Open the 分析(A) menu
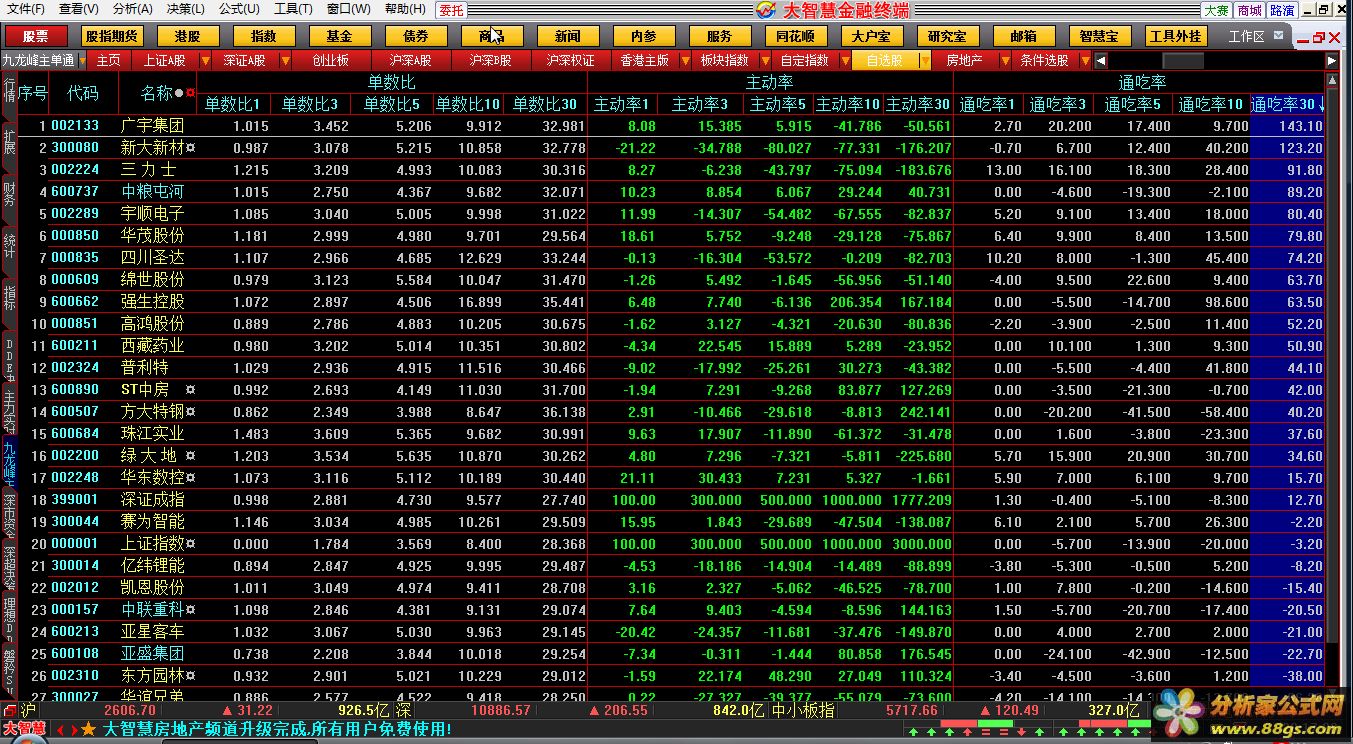This screenshot has height=744, width=1353. click(x=132, y=9)
